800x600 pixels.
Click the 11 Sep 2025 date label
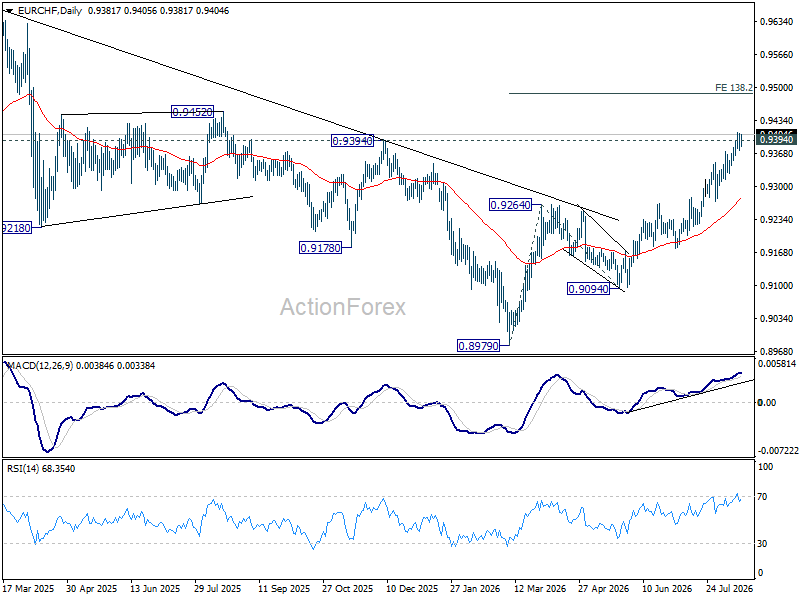tap(284, 589)
